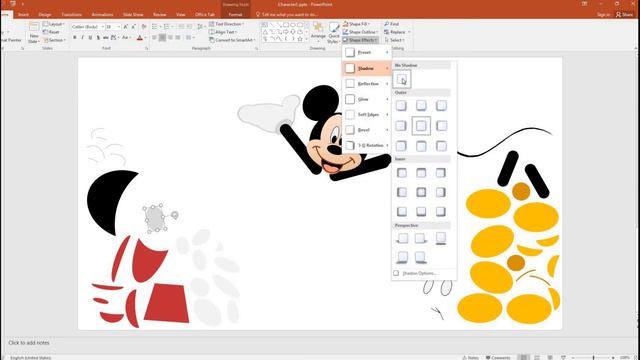Open the Layout dropdown
This screenshot has width=640, height=360.
[53, 24]
